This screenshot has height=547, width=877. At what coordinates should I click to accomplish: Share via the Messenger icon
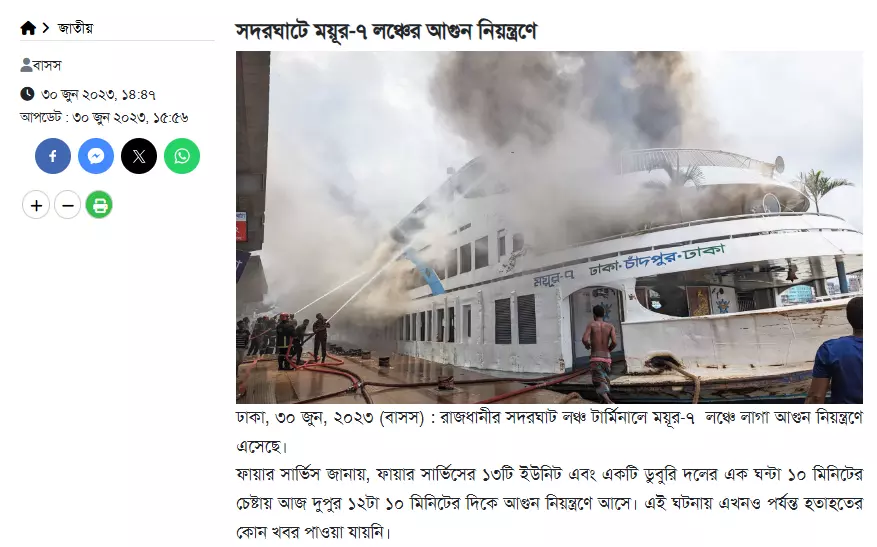click(96, 156)
